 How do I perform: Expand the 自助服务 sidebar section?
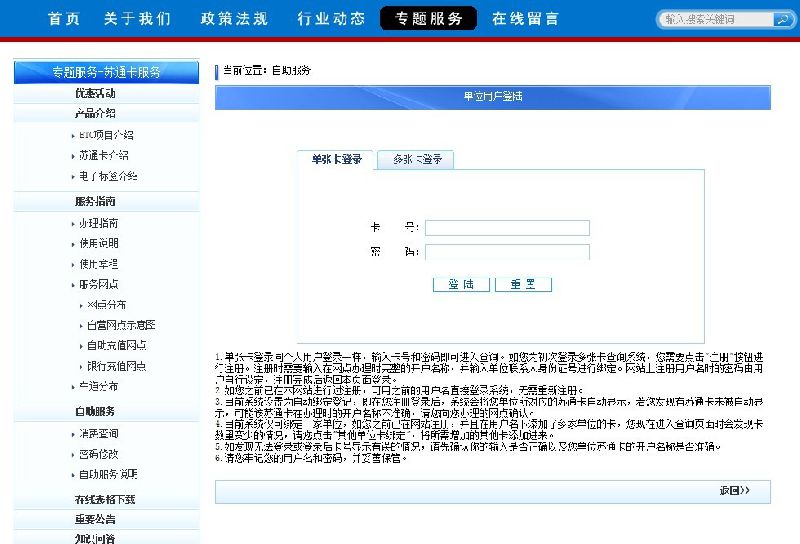[x=95, y=411]
